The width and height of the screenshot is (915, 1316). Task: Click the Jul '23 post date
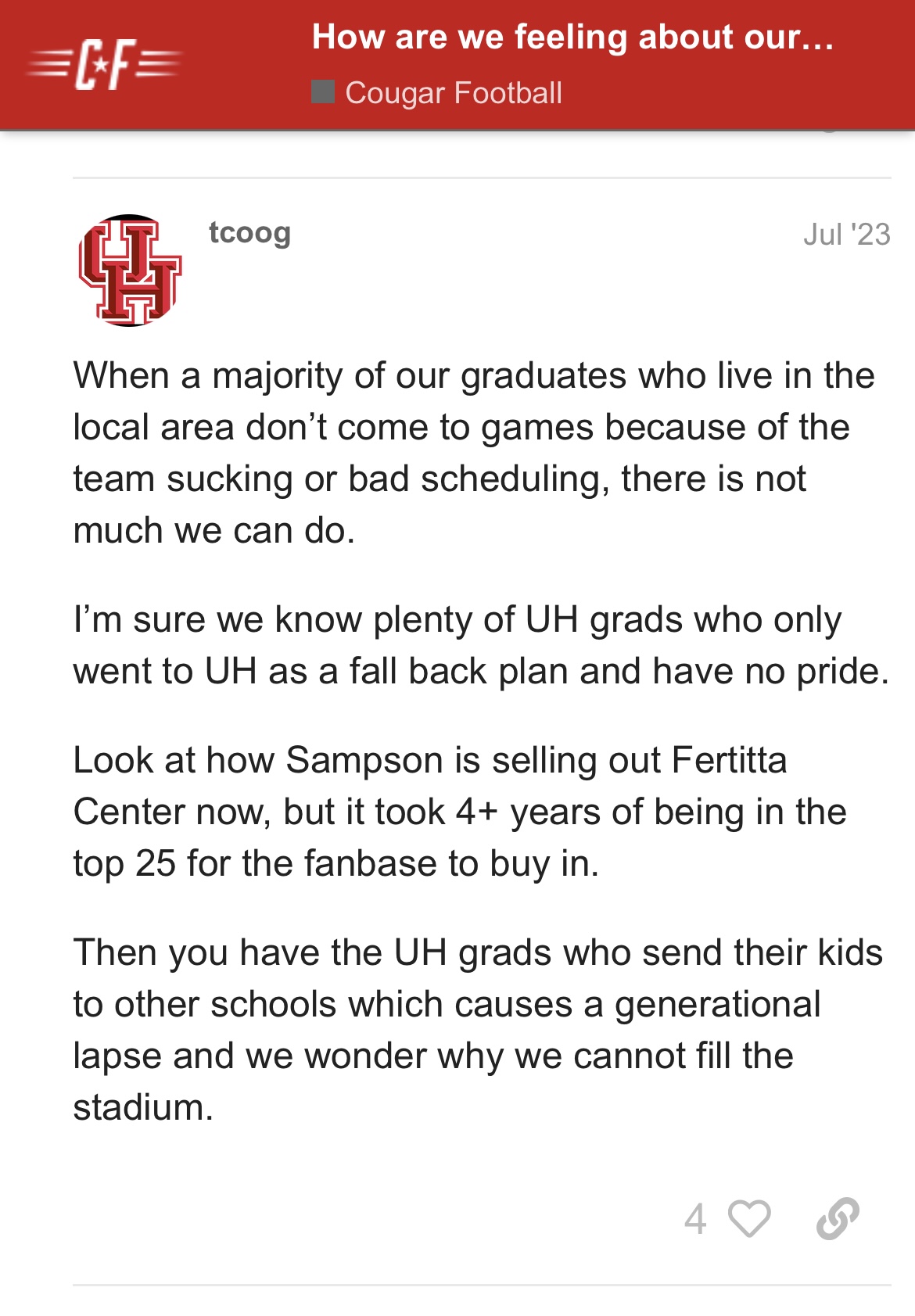(x=846, y=234)
